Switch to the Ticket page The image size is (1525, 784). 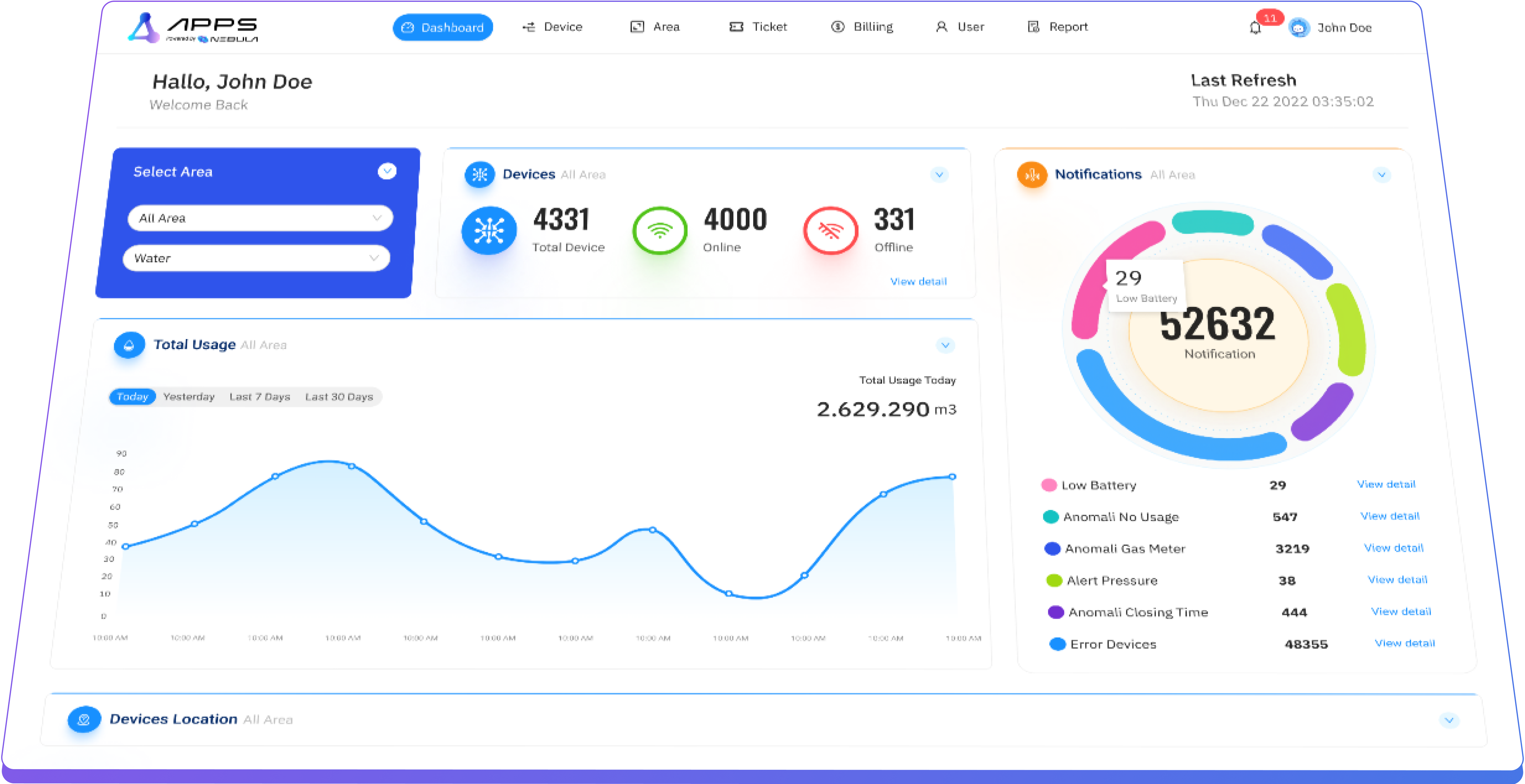pyautogui.click(x=758, y=27)
